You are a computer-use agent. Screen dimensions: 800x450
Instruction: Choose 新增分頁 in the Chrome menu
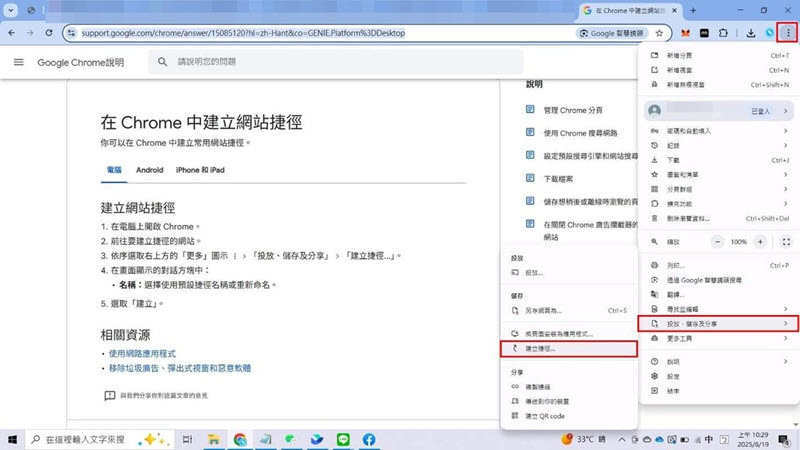tap(719, 56)
